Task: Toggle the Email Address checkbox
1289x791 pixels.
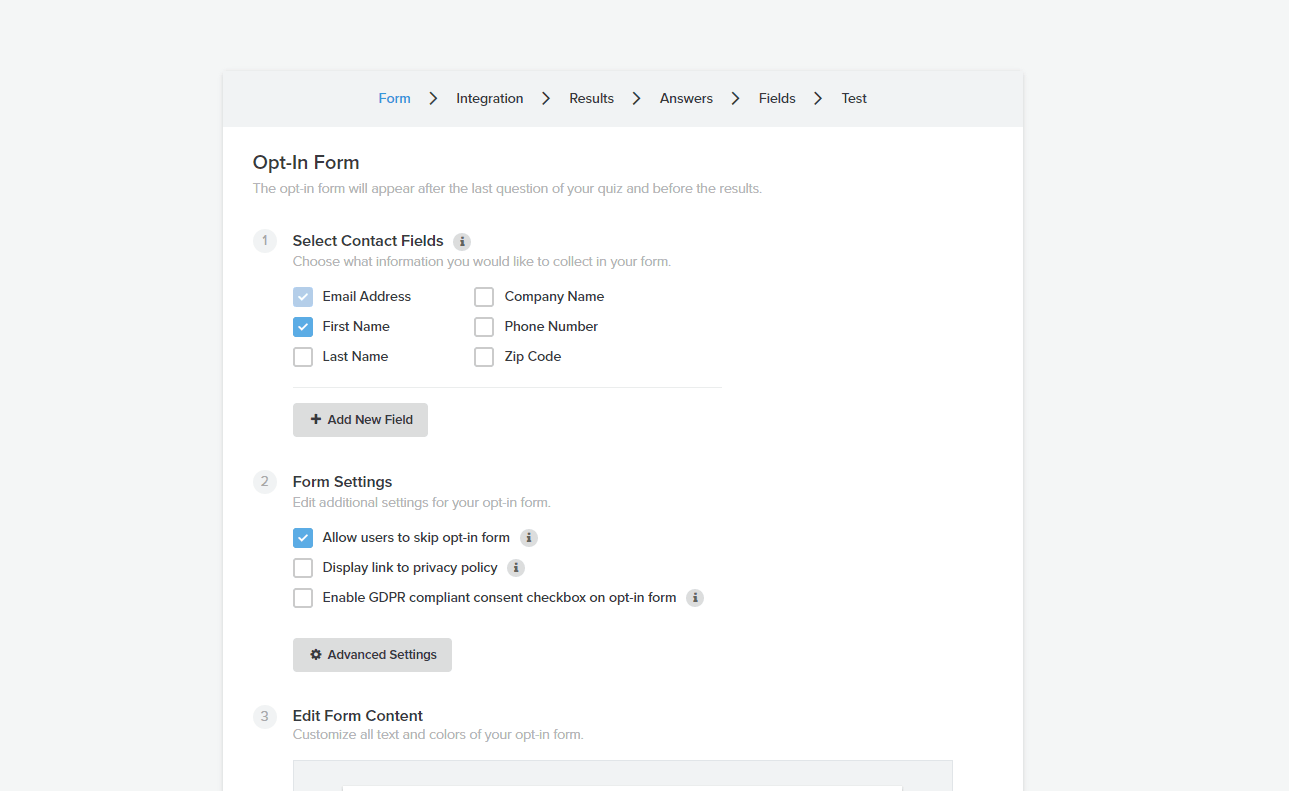Action: coord(303,297)
